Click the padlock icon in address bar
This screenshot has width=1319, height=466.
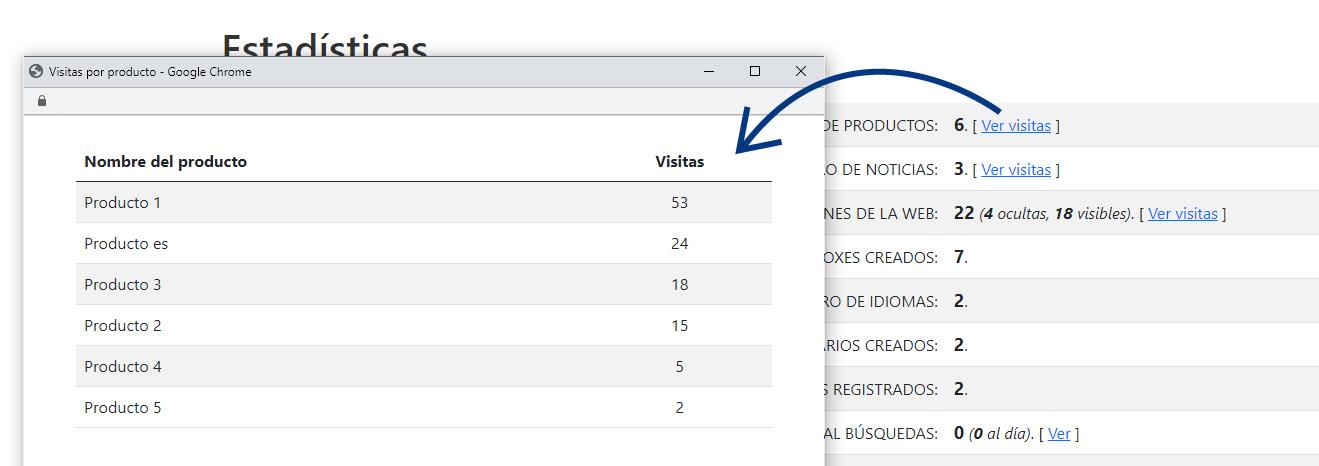[41, 101]
